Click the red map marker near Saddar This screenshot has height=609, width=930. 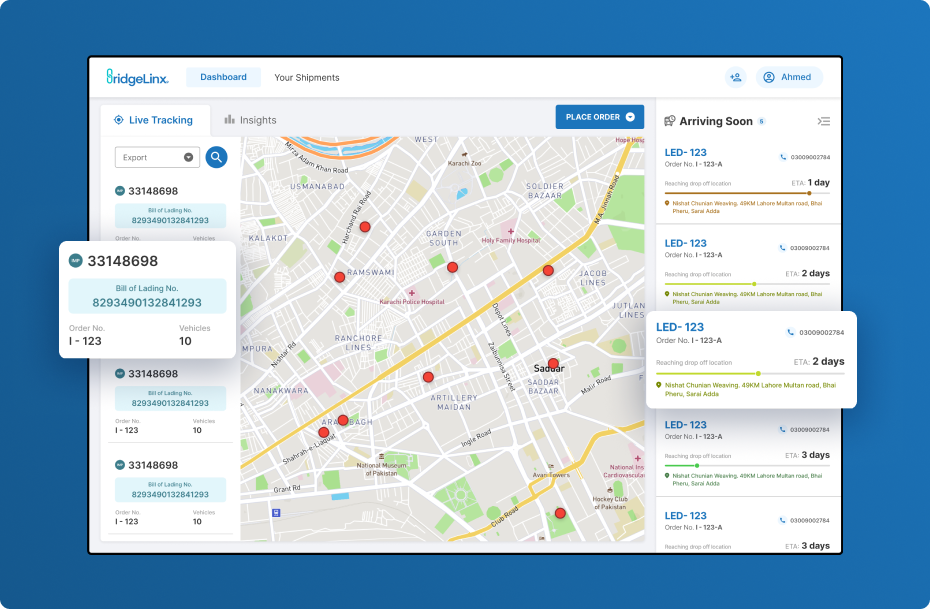(x=553, y=364)
